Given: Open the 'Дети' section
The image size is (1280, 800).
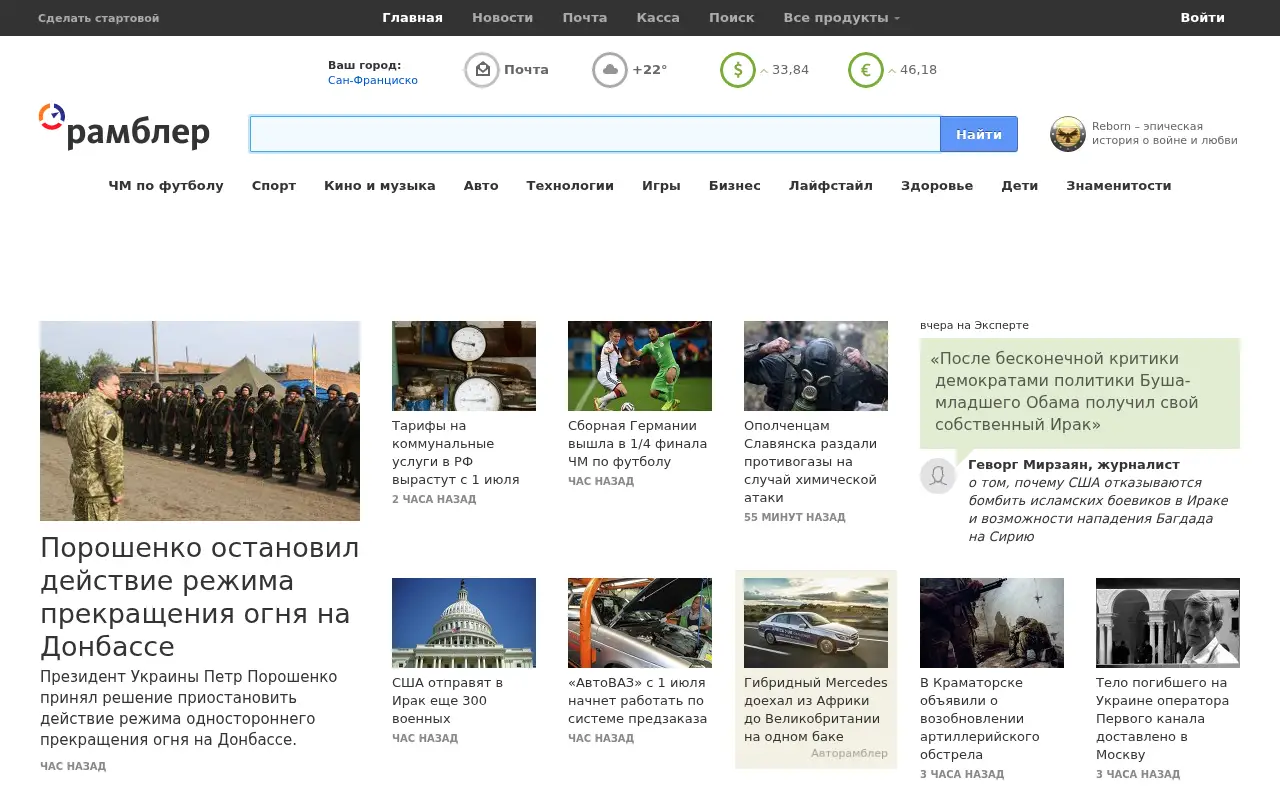Looking at the screenshot, I should point(1020,186).
